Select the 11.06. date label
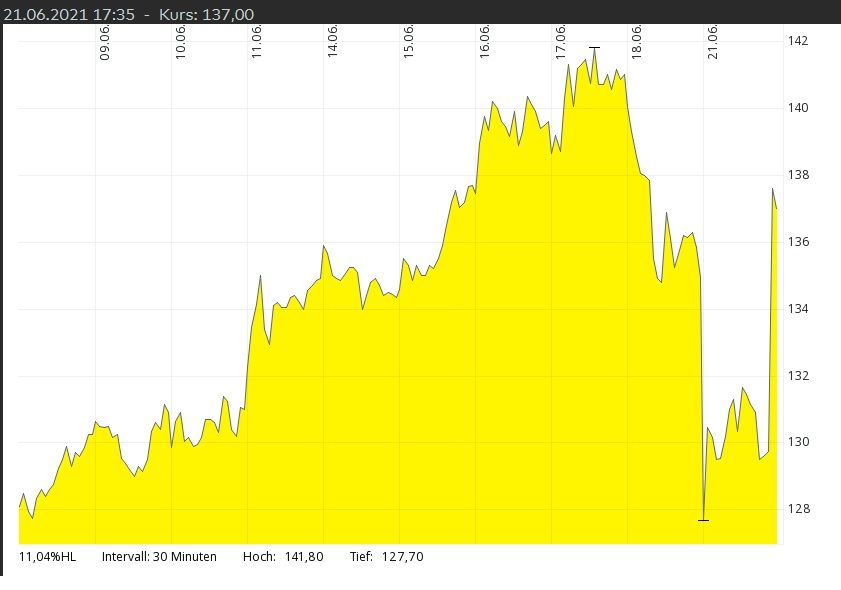This screenshot has height=590, width=841. point(257,43)
